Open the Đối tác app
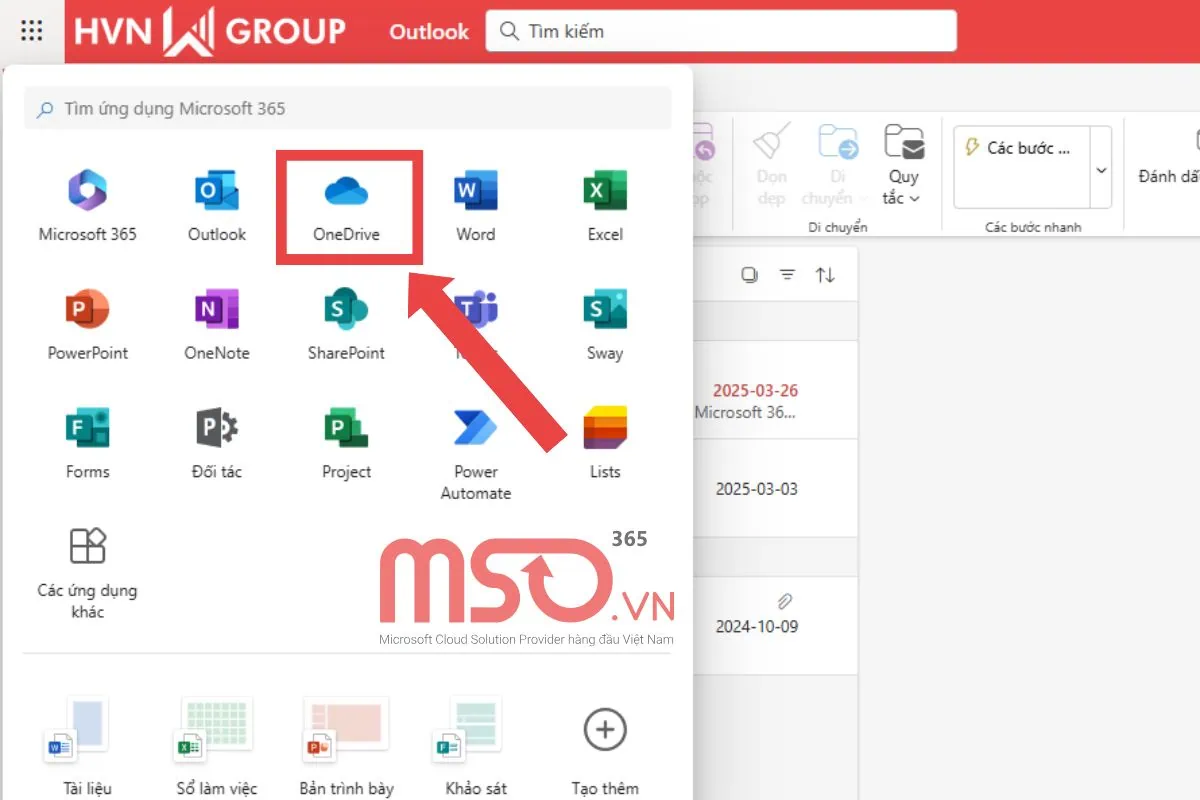 click(217, 443)
